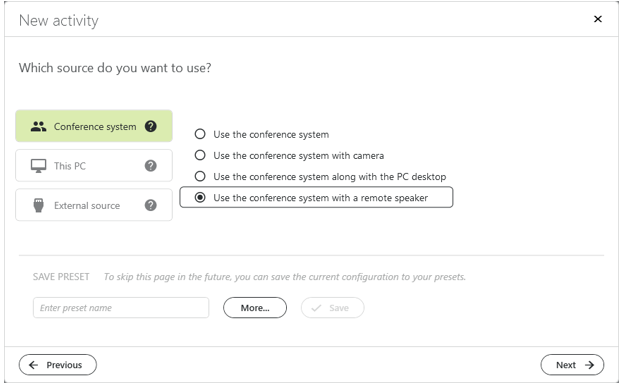
Task: Open the More... preset options
Action: click(255, 308)
